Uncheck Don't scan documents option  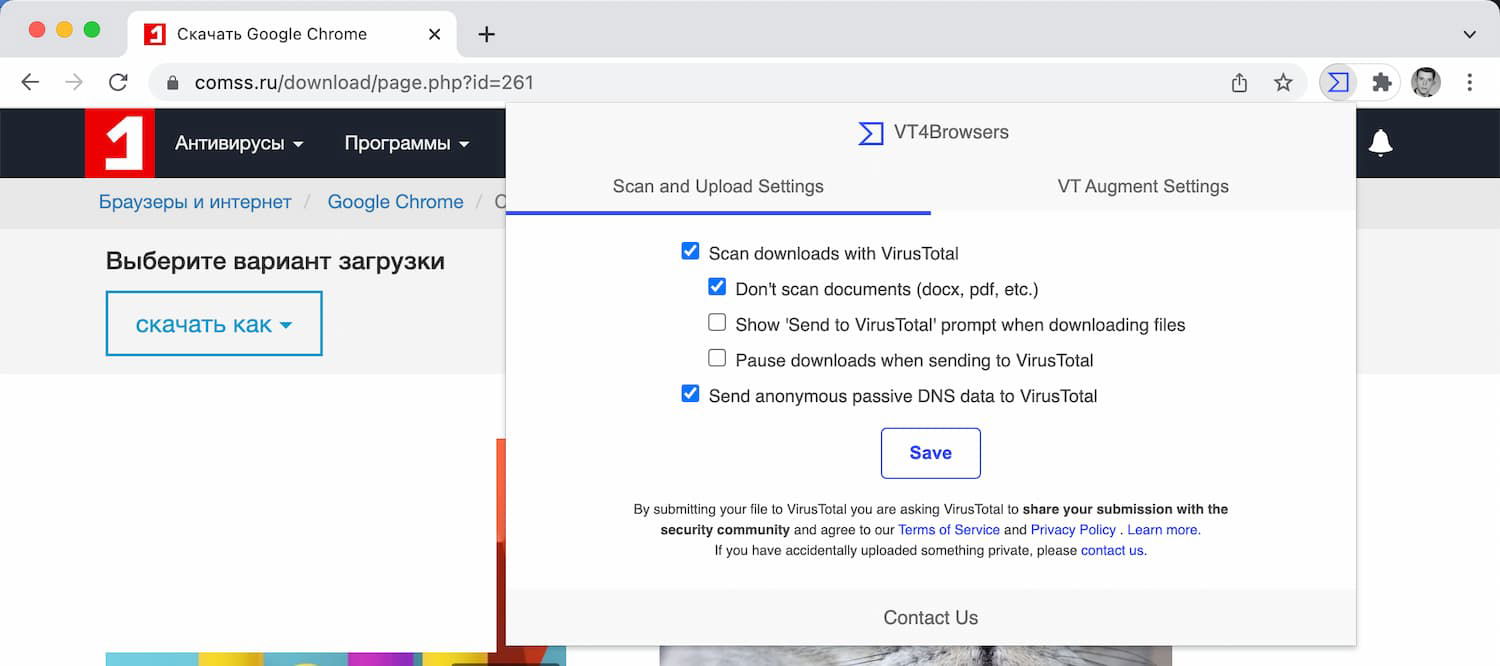[717, 287]
